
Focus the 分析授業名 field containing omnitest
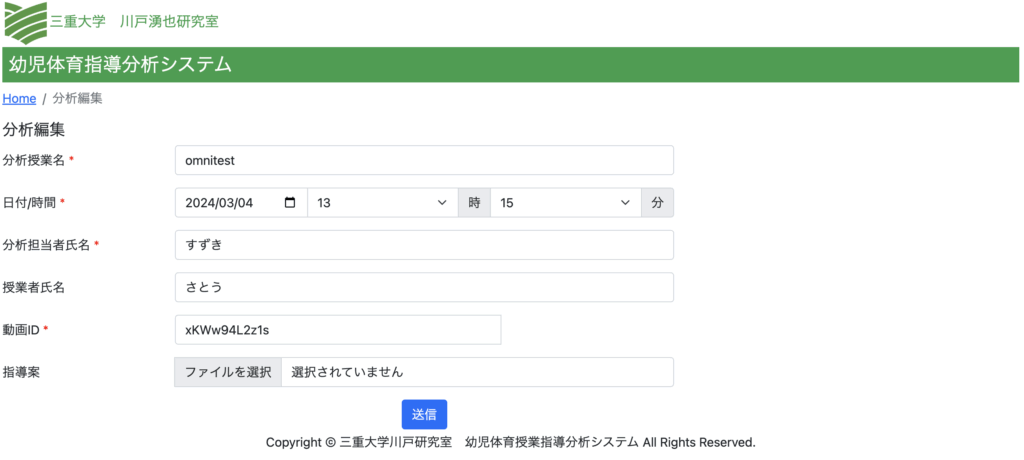423,161
